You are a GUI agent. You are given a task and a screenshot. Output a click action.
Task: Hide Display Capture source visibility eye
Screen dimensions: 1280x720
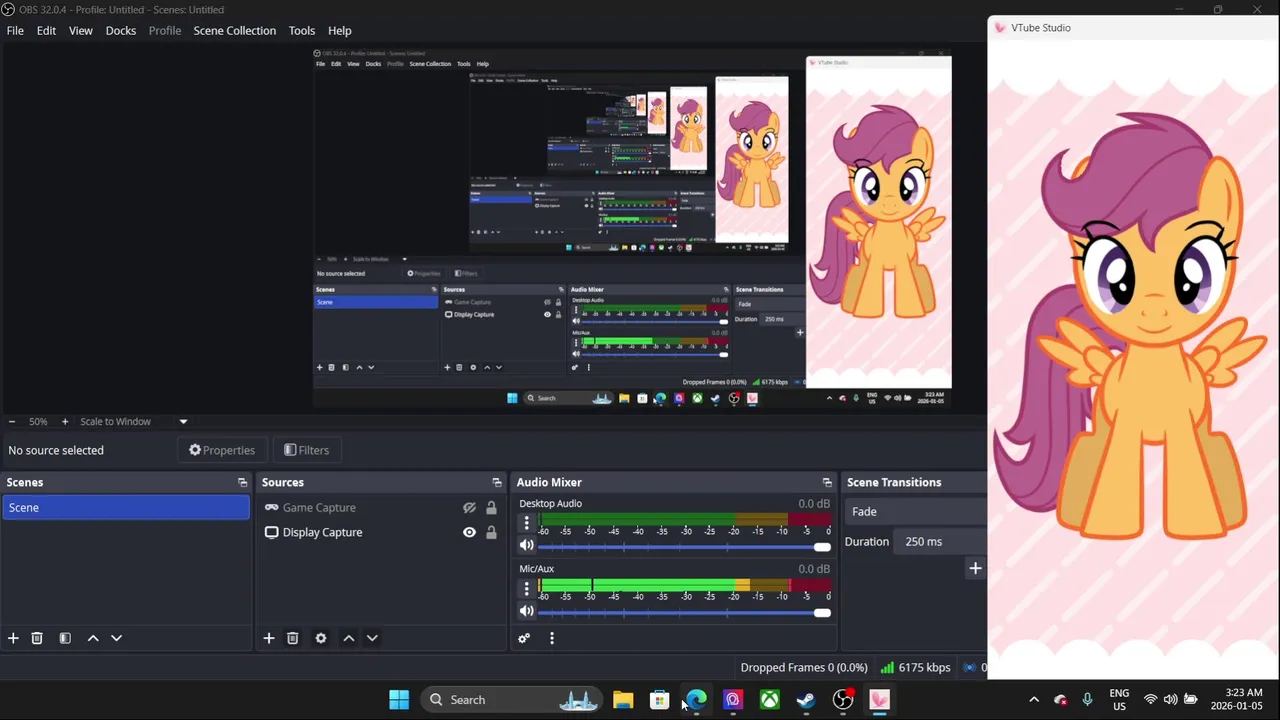(469, 533)
